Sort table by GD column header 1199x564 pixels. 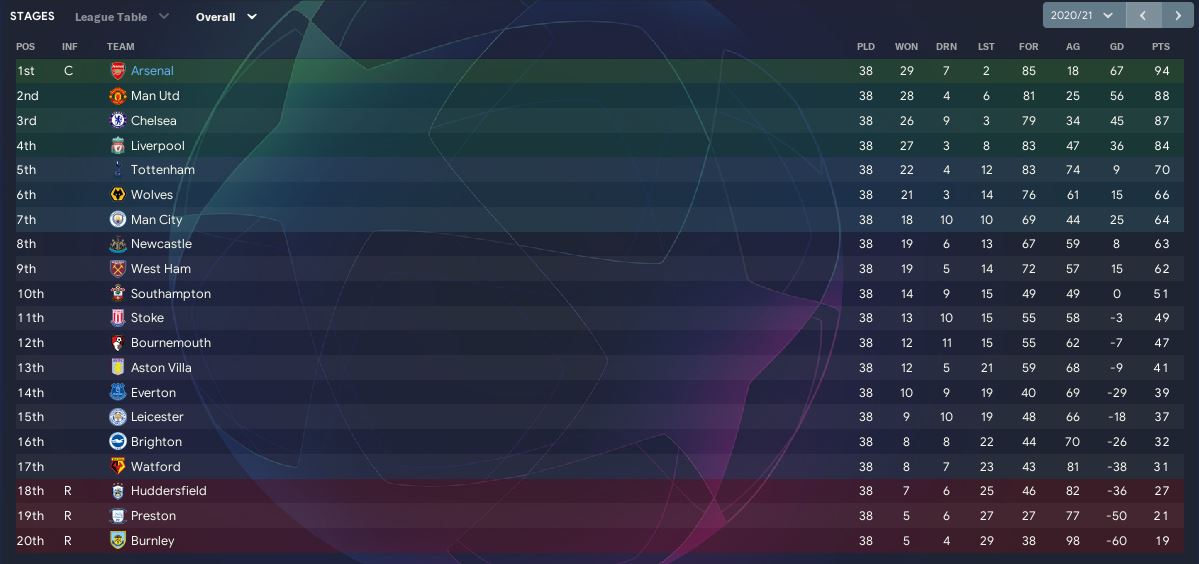[x=1116, y=47]
